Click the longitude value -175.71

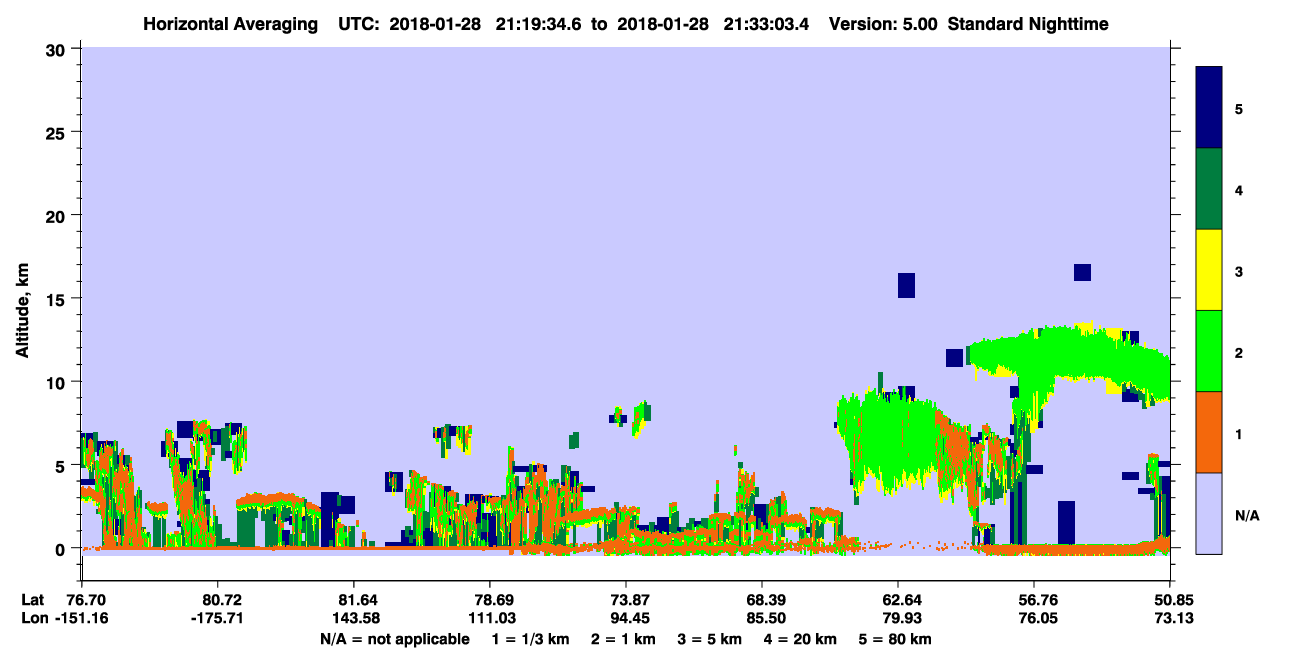(x=217, y=618)
